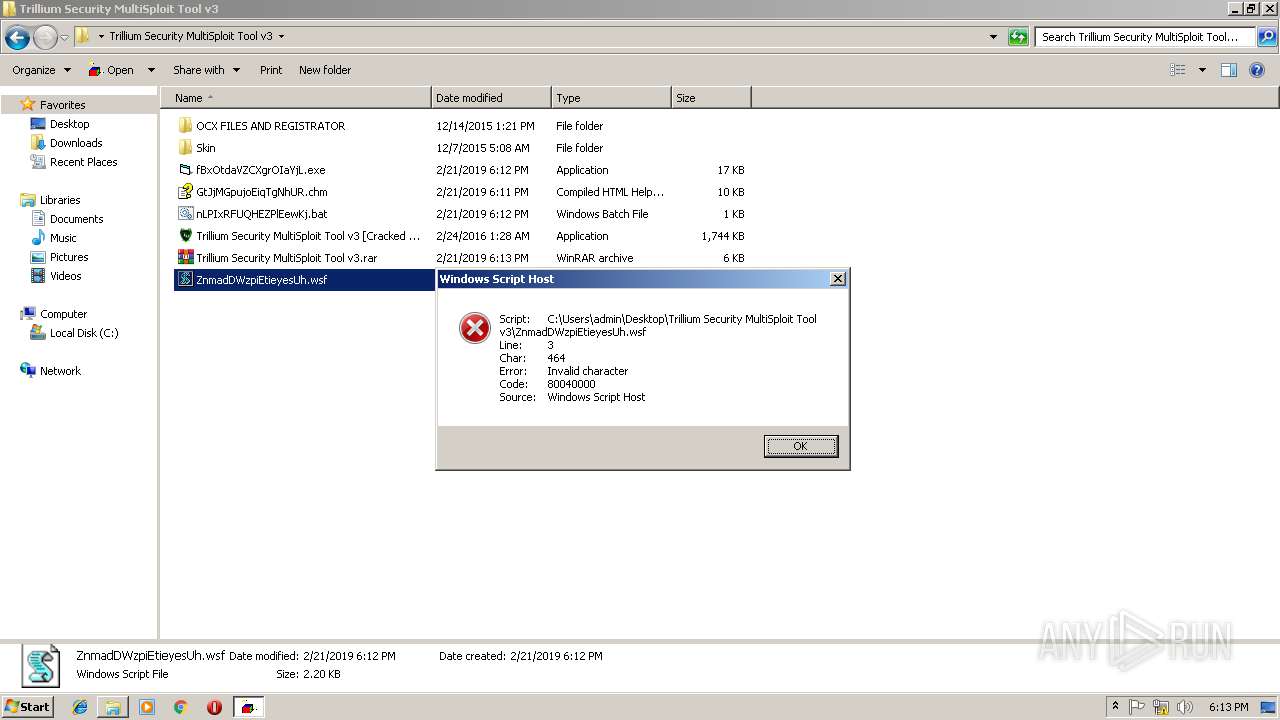
Task: Click OK in the Windows Script Host dialog
Action: (x=801, y=446)
